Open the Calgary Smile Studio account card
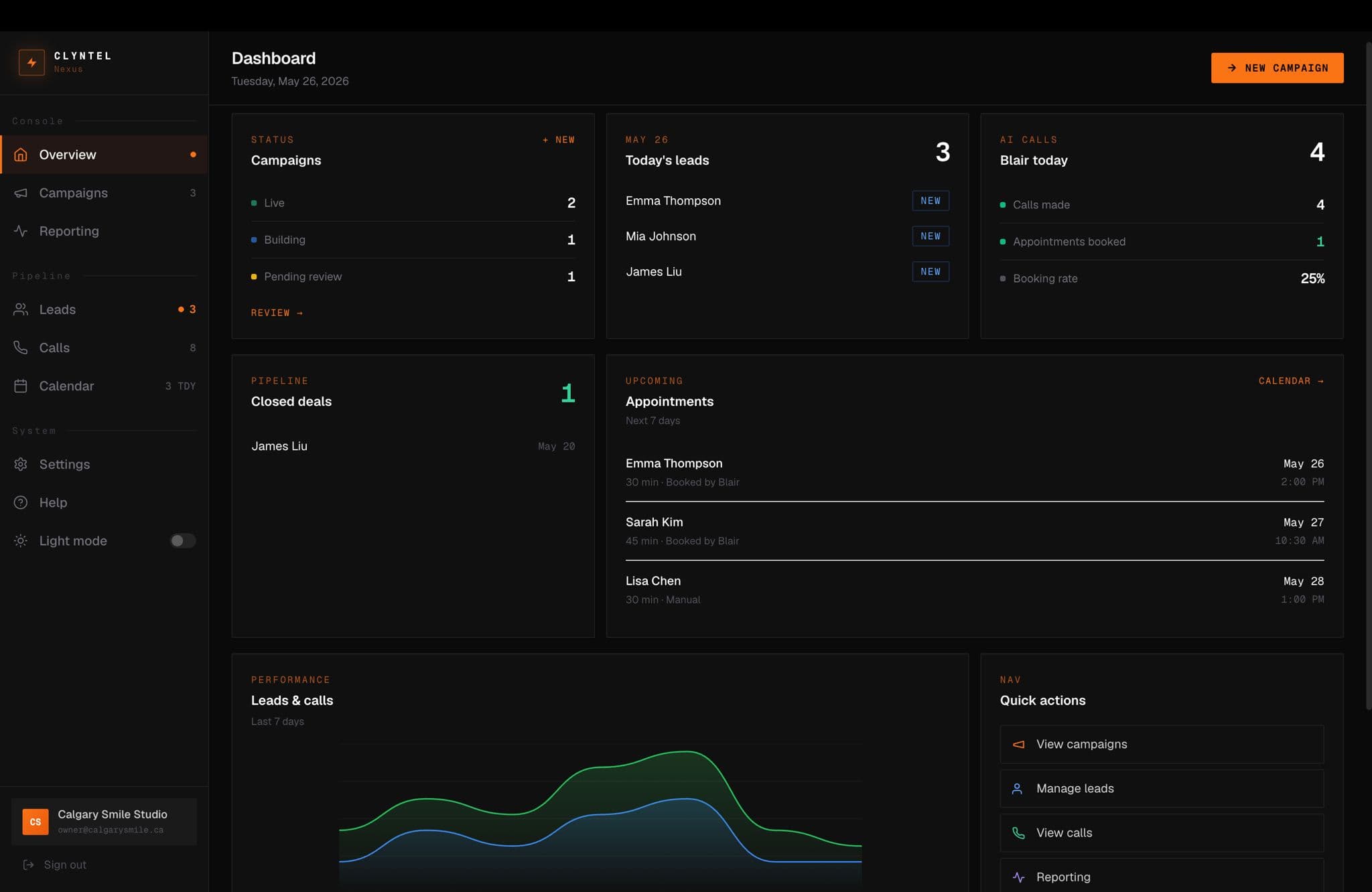Image resolution: width=1372 pixels, height=892 pixels. point(104,822)
